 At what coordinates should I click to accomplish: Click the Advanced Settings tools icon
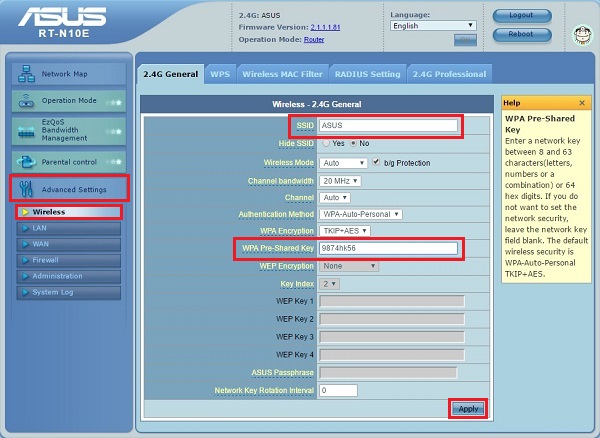[x=26, y=189]
